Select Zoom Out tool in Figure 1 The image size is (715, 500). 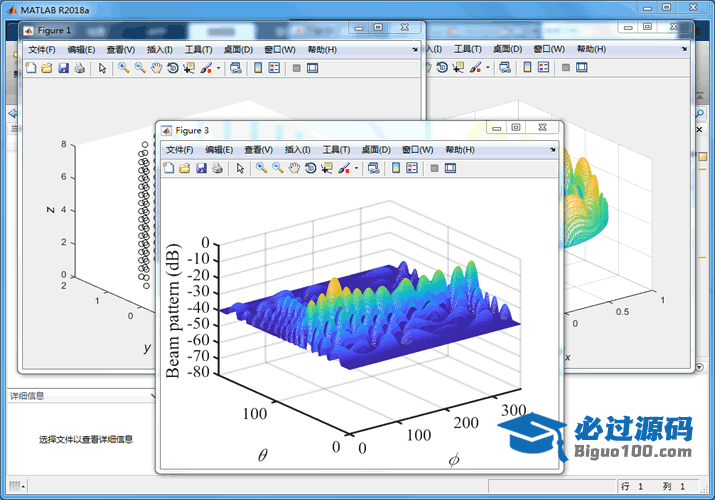(140, 68)
